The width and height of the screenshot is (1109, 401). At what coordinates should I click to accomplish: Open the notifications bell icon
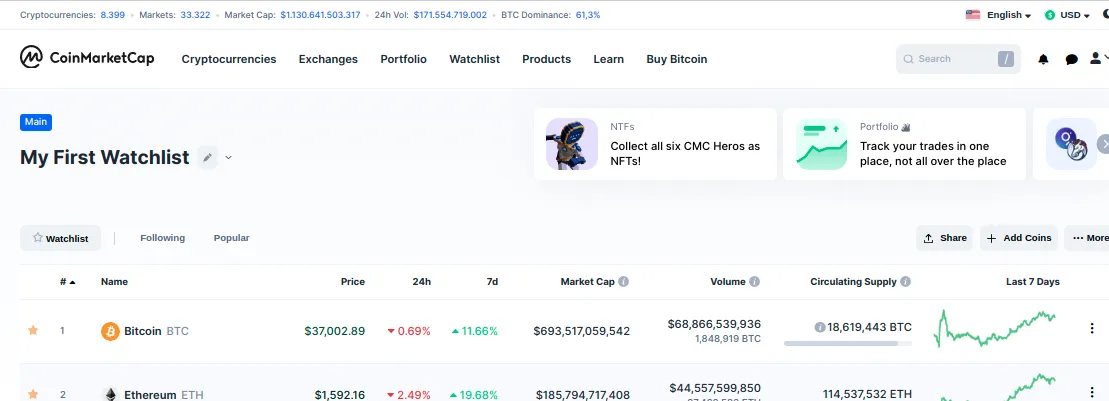pyautogui.click(x=1043, y=59)
